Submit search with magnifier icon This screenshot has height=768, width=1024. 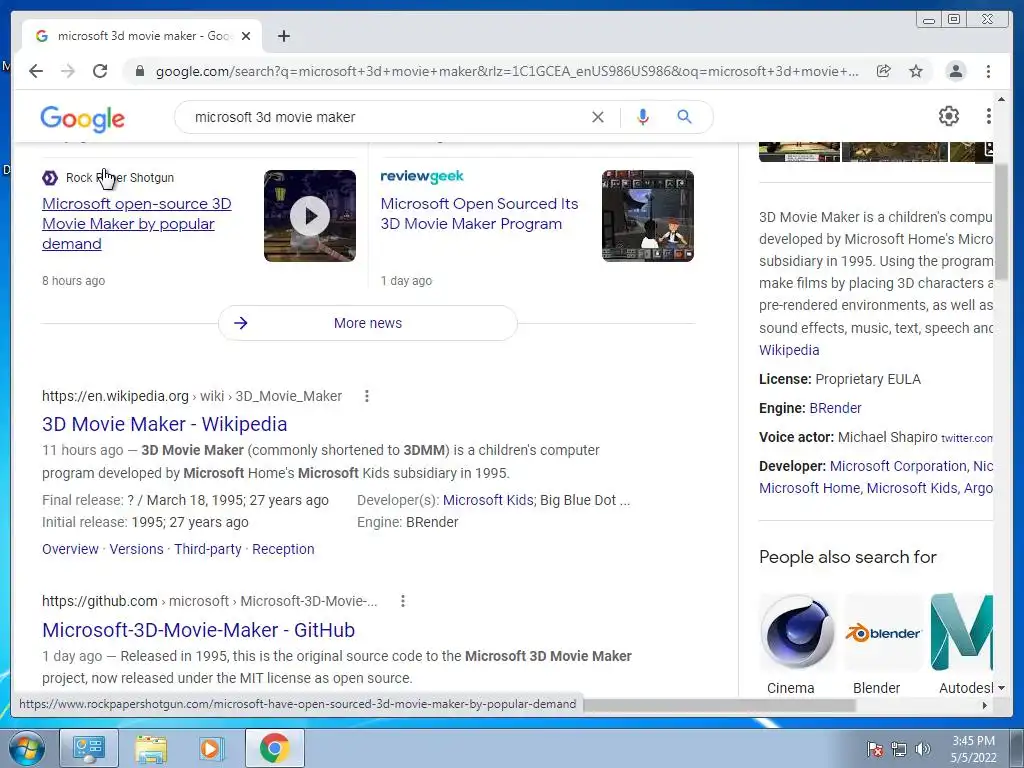click(x=684, y=117)
